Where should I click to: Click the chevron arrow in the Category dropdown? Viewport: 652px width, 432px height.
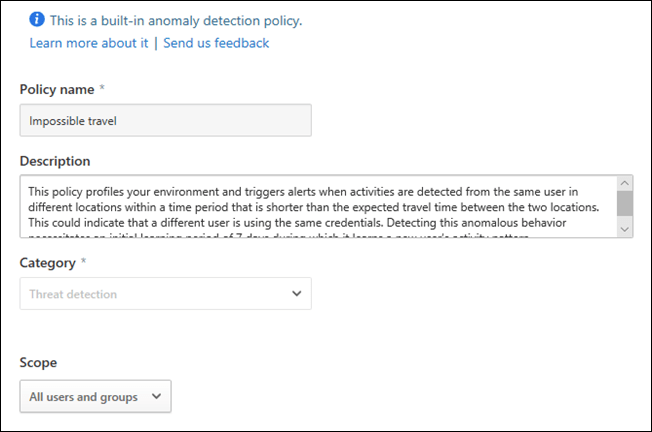tap(296, 294)
